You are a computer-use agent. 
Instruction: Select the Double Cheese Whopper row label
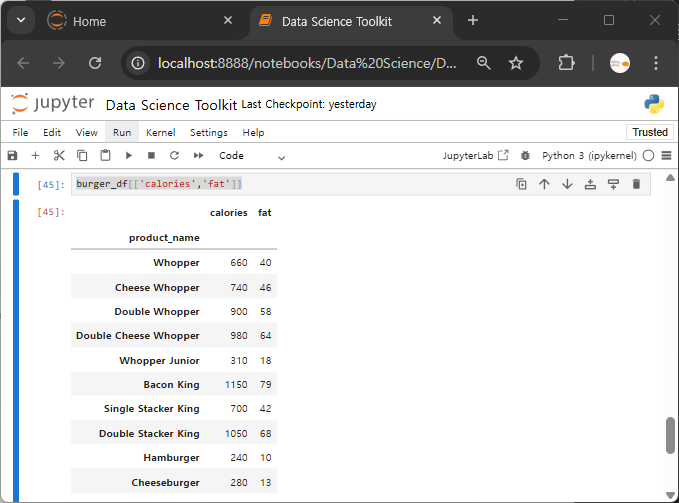(x=138, y=336)
